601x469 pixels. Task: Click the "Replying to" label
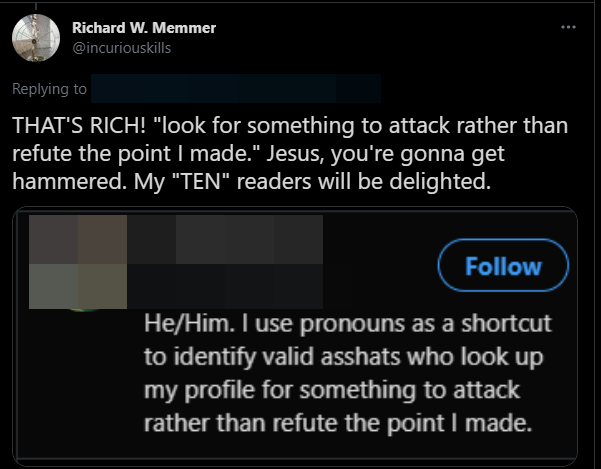49,89
